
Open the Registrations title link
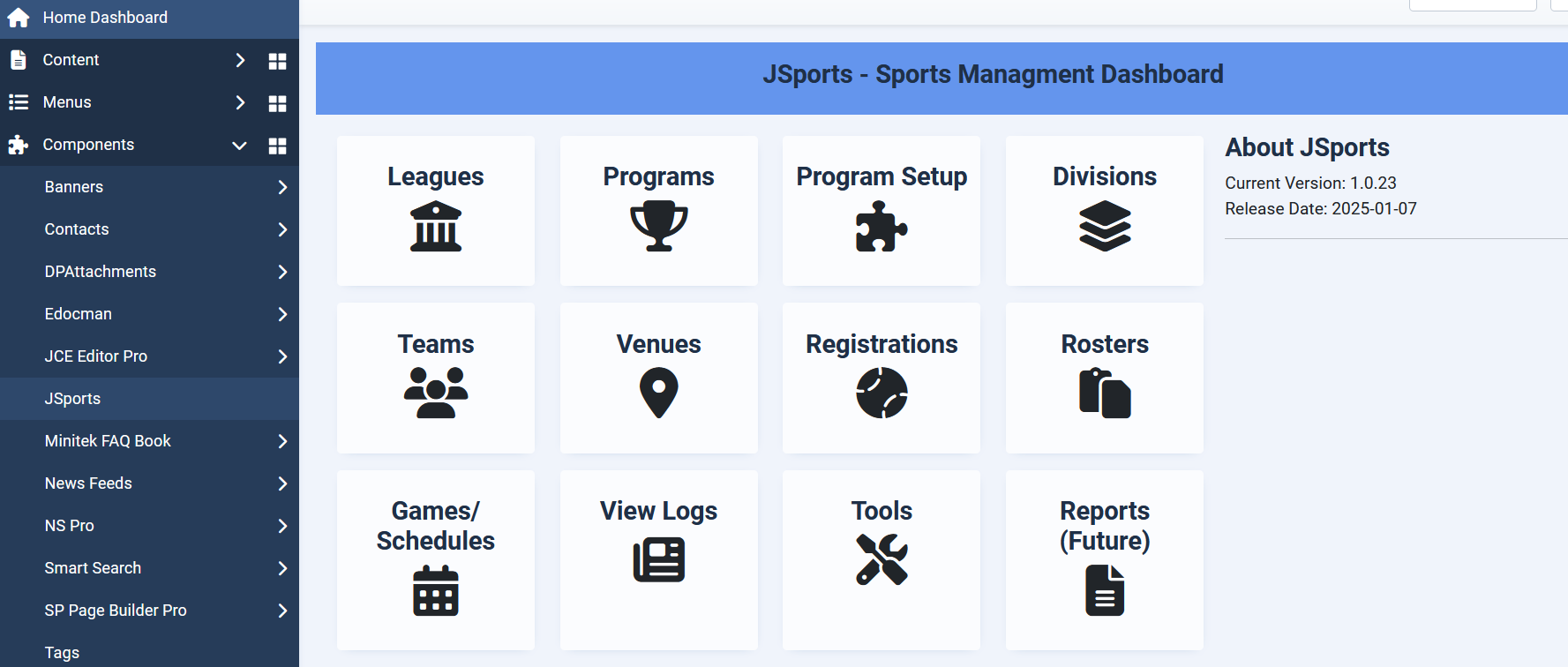[x=882, y=344]
